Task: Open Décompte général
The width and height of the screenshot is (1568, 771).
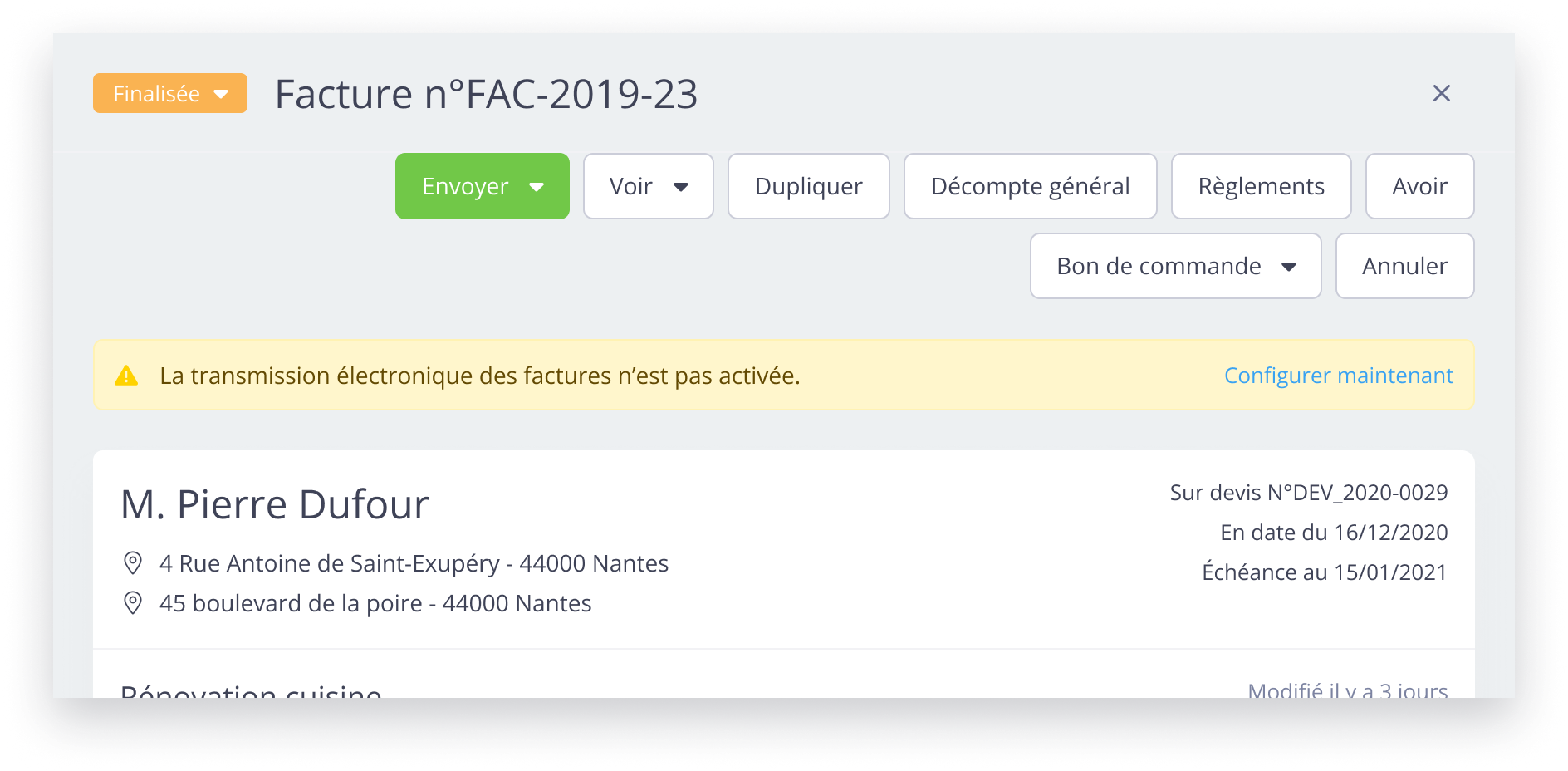Action: [x=1030, y=186]
